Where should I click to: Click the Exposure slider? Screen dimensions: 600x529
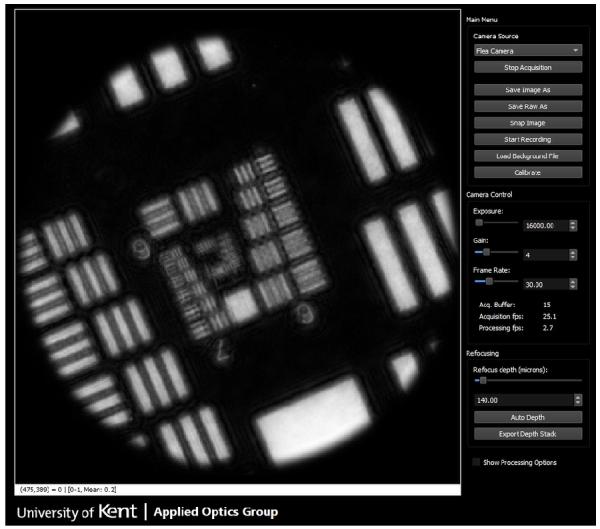pos(495,225)
